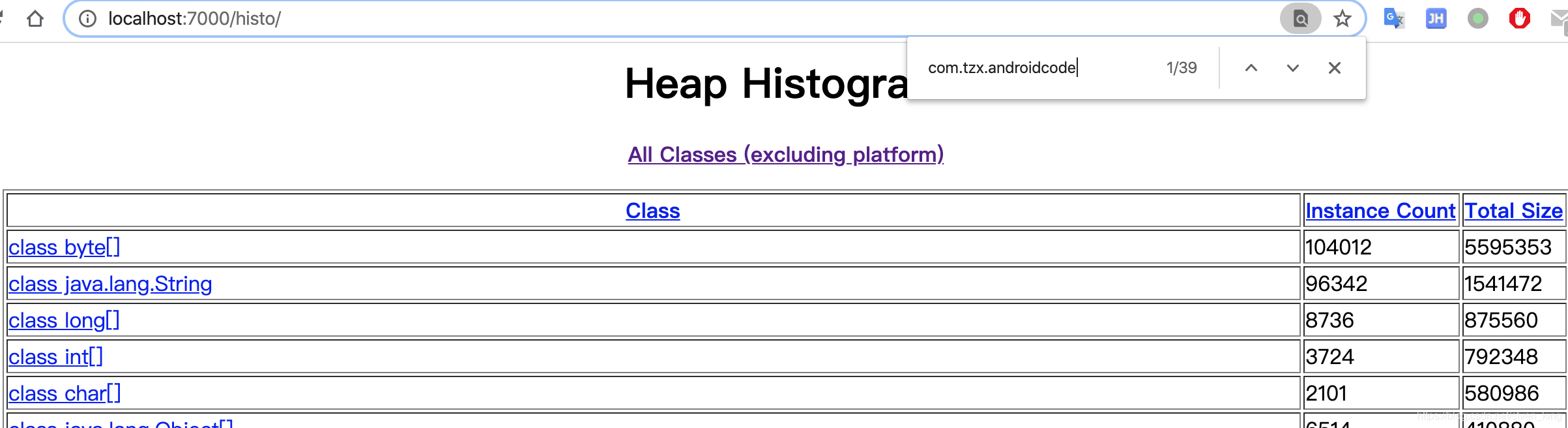This screenshot has height=428, width=1568.
Task: Click total size 580986 cell
Action: point(1513,393)
